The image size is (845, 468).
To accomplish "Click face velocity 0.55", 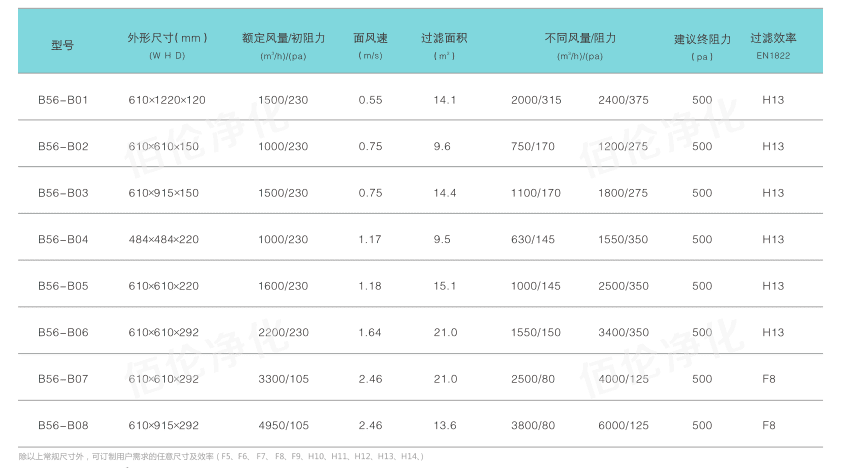I will (x=370, y=100).
